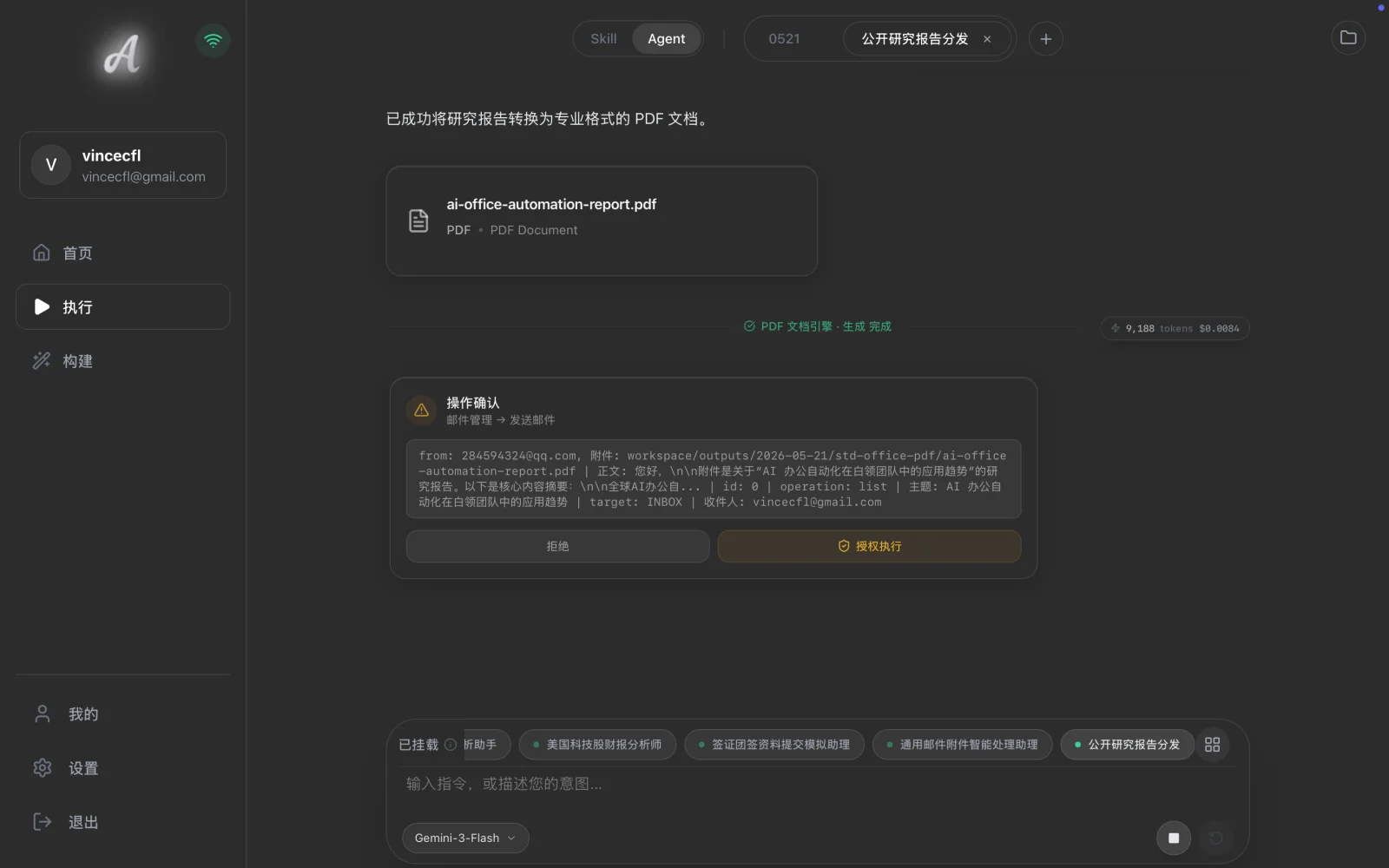Click 退出 to log out
This screenshot has width=1389, height=868.
pos(122,821)
